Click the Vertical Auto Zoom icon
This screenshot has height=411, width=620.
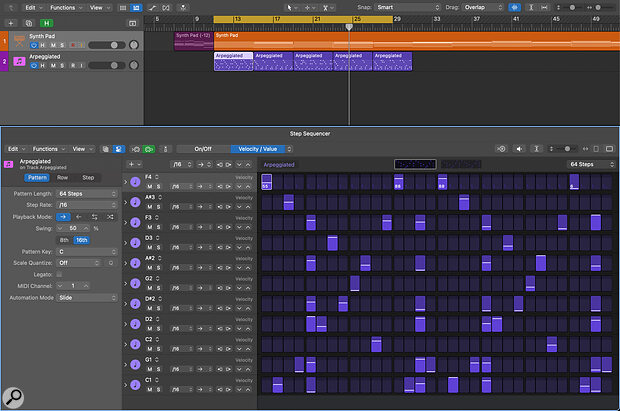pos(531,8)
